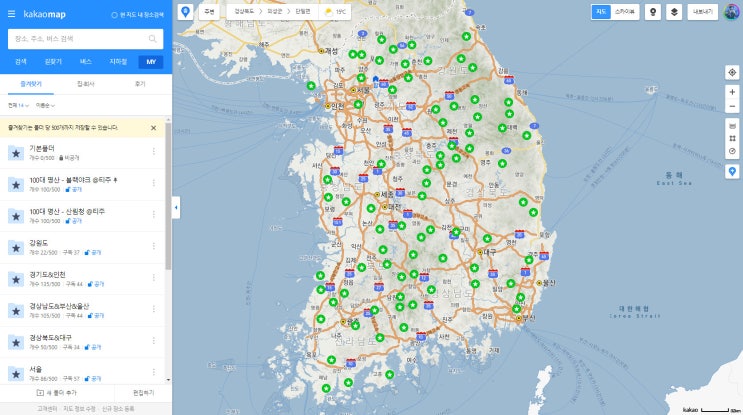
Task: Click the 편집하기 button
Action: pos(143,393)
